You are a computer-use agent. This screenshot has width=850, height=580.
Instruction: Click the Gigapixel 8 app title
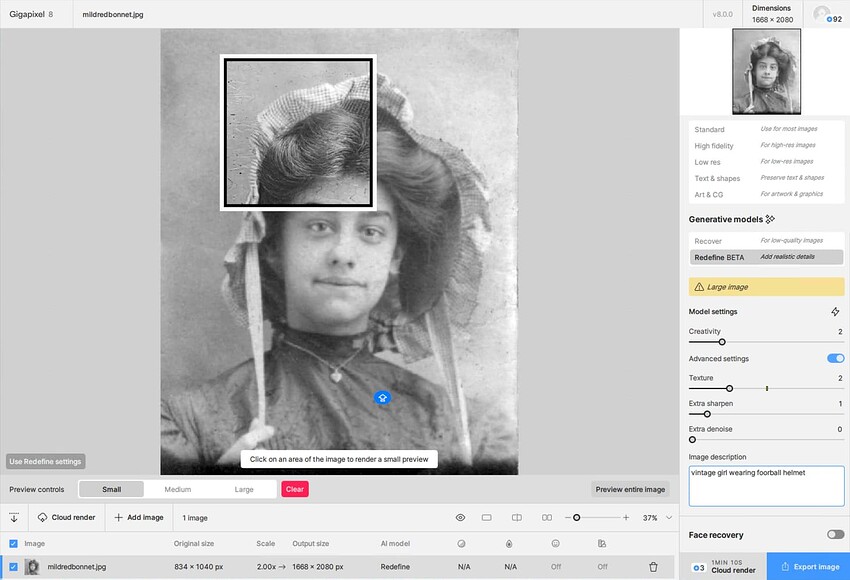31,14
